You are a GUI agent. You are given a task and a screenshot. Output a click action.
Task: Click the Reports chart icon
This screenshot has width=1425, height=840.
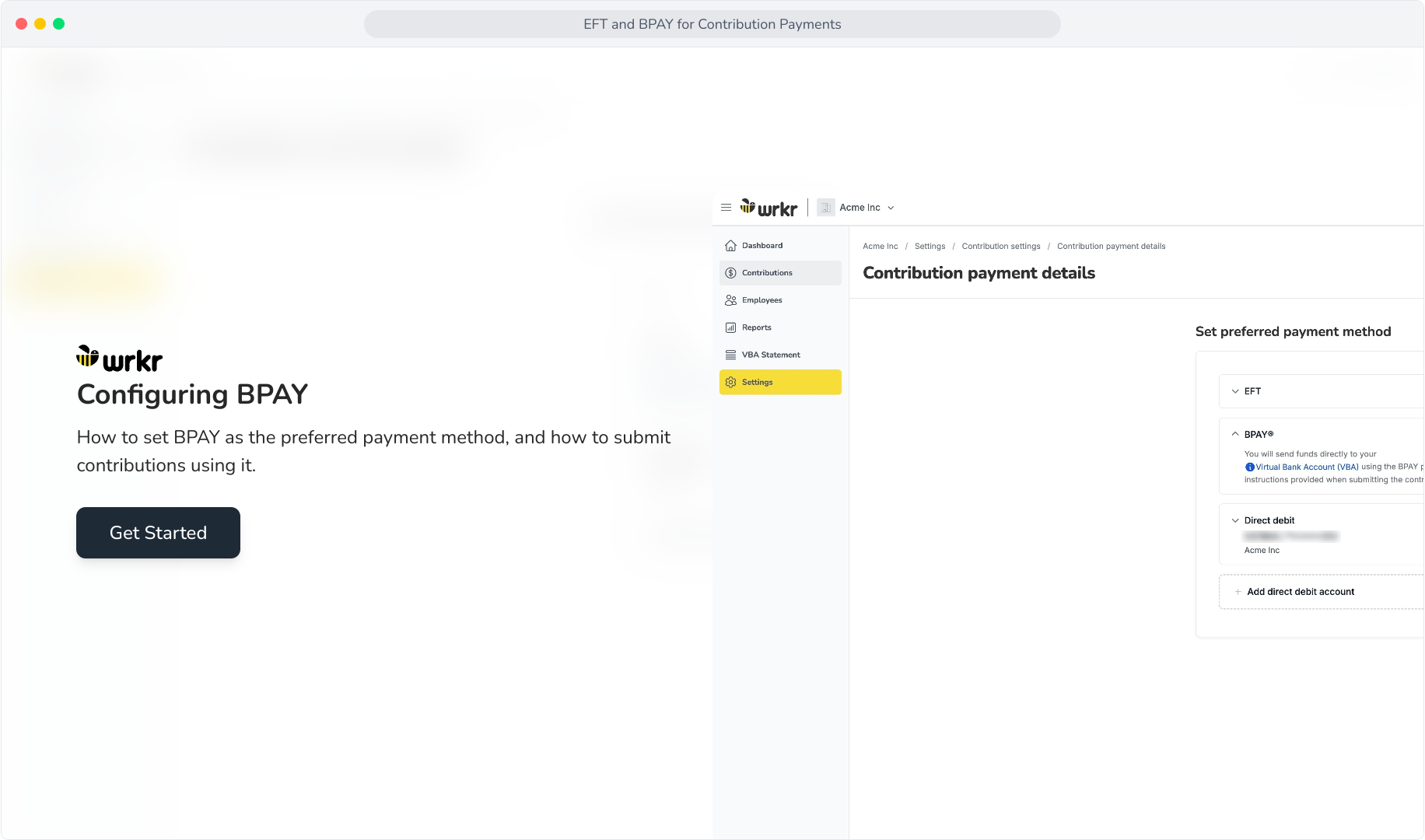730,327
